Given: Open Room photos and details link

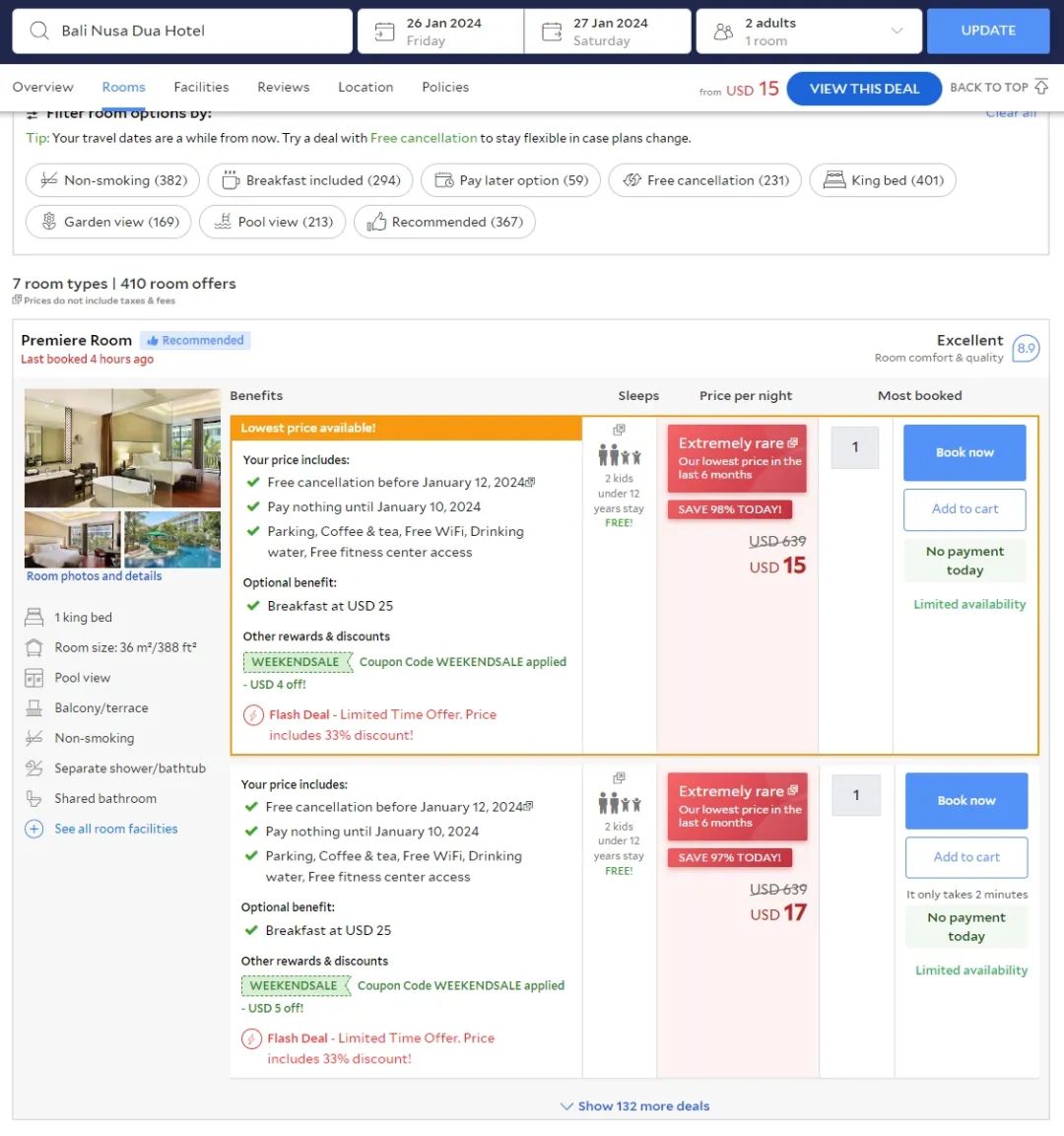Looking at the screenshot, I should pyautogui.click(x=95, y=576).
